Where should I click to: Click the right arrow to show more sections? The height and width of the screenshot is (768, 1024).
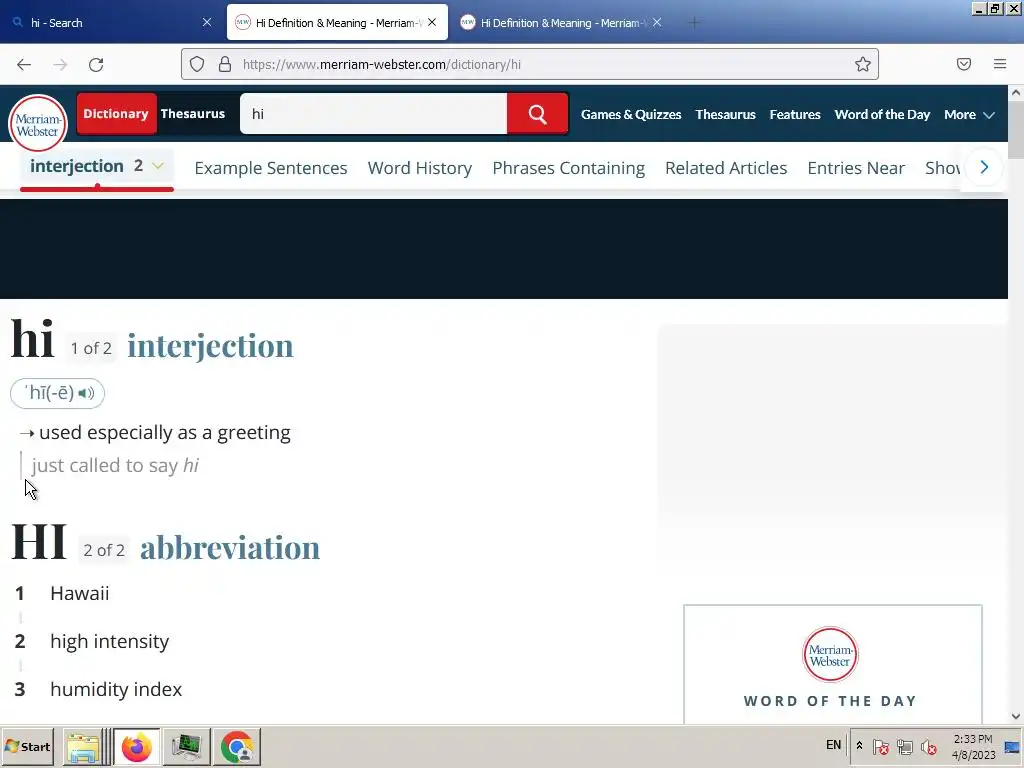click(x=984, y=167)
